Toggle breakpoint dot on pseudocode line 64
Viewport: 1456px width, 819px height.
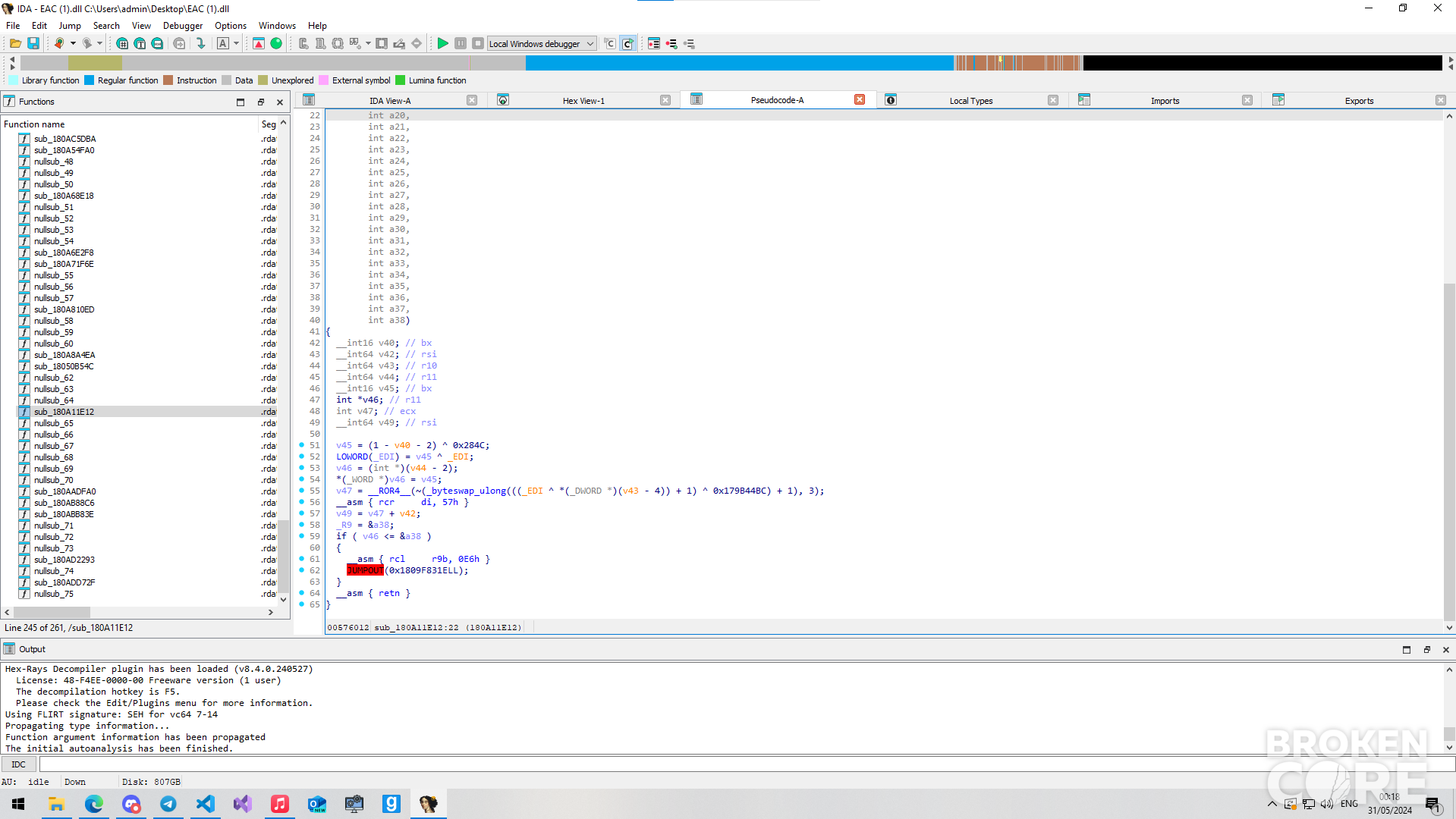tap(302, 593)
